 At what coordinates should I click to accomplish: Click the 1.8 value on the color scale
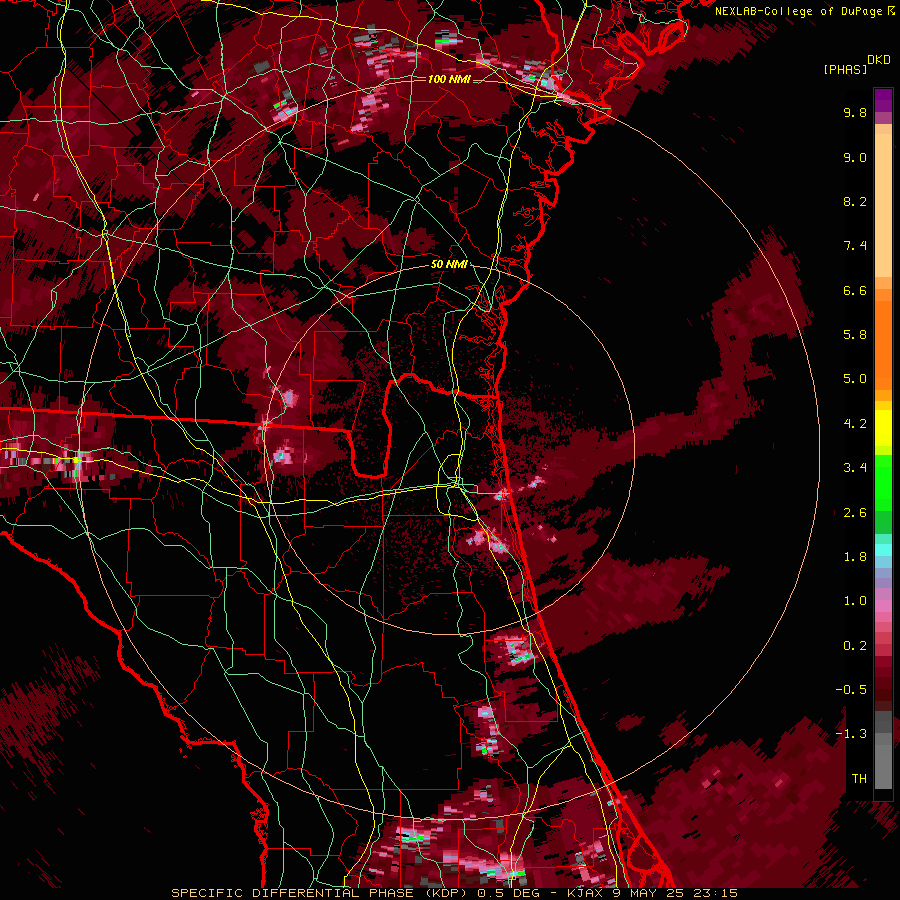(855, 557)
